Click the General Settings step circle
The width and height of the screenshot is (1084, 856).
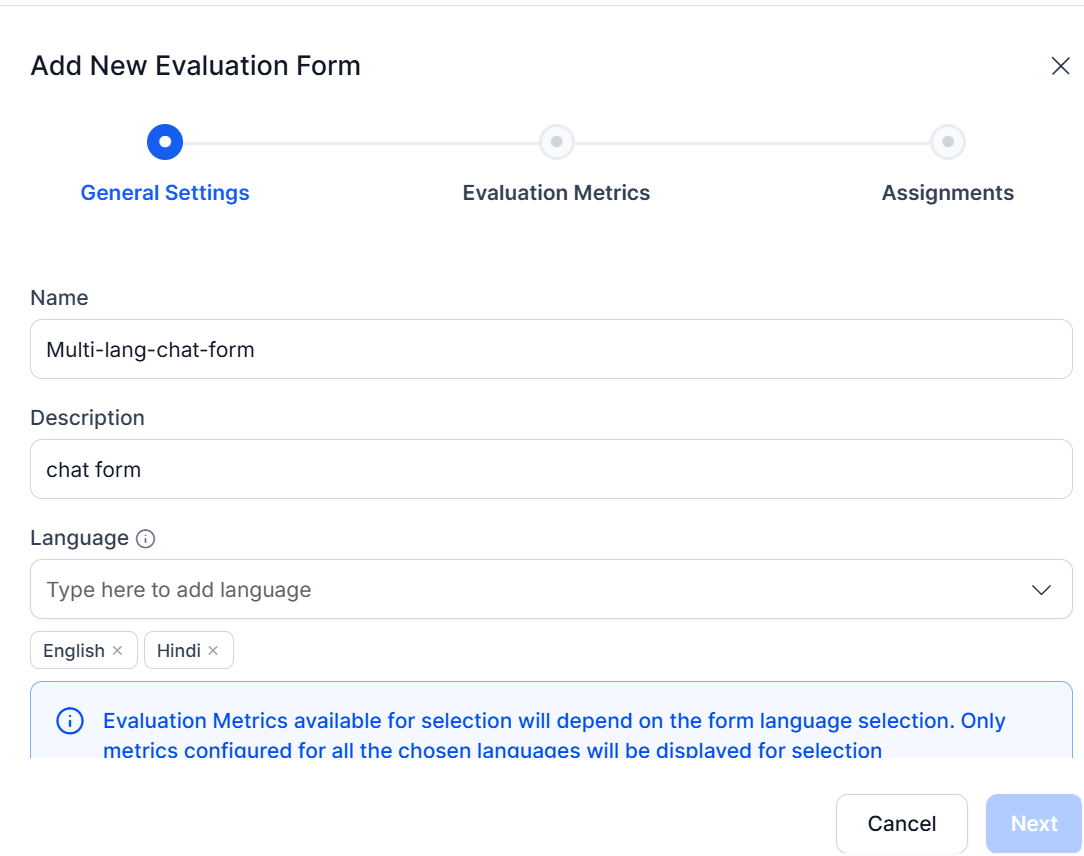pyautogui.click(x=165, y=142)
